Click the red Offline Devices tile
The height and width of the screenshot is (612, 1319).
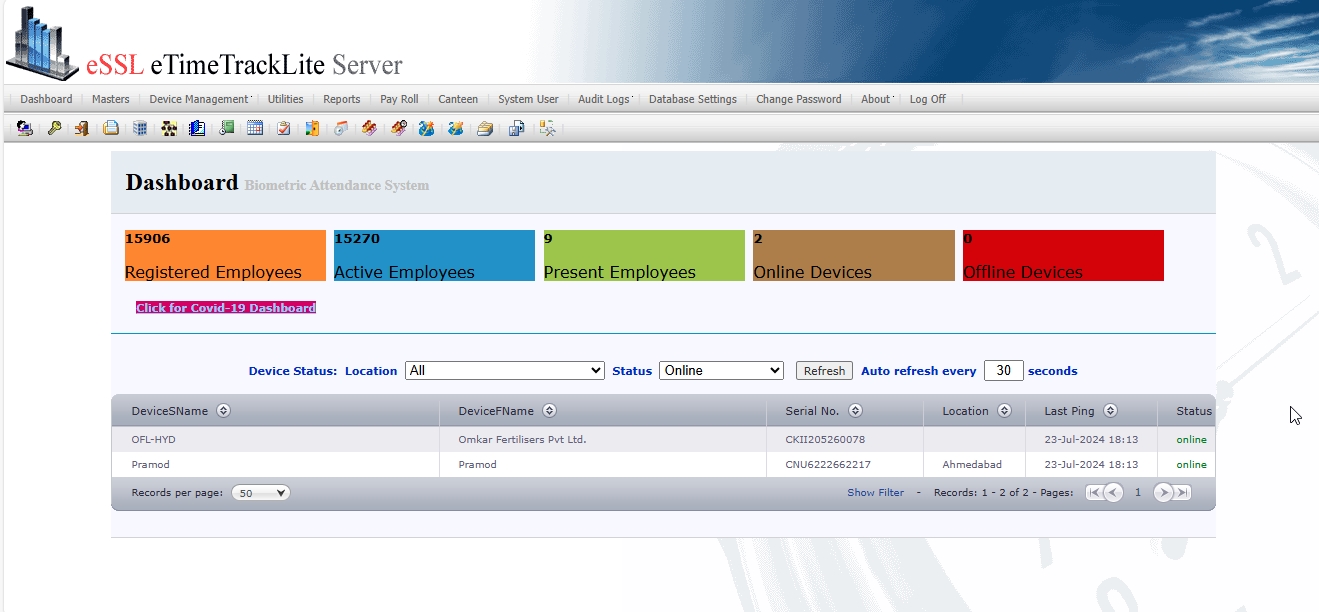[x=1063, y=255]
